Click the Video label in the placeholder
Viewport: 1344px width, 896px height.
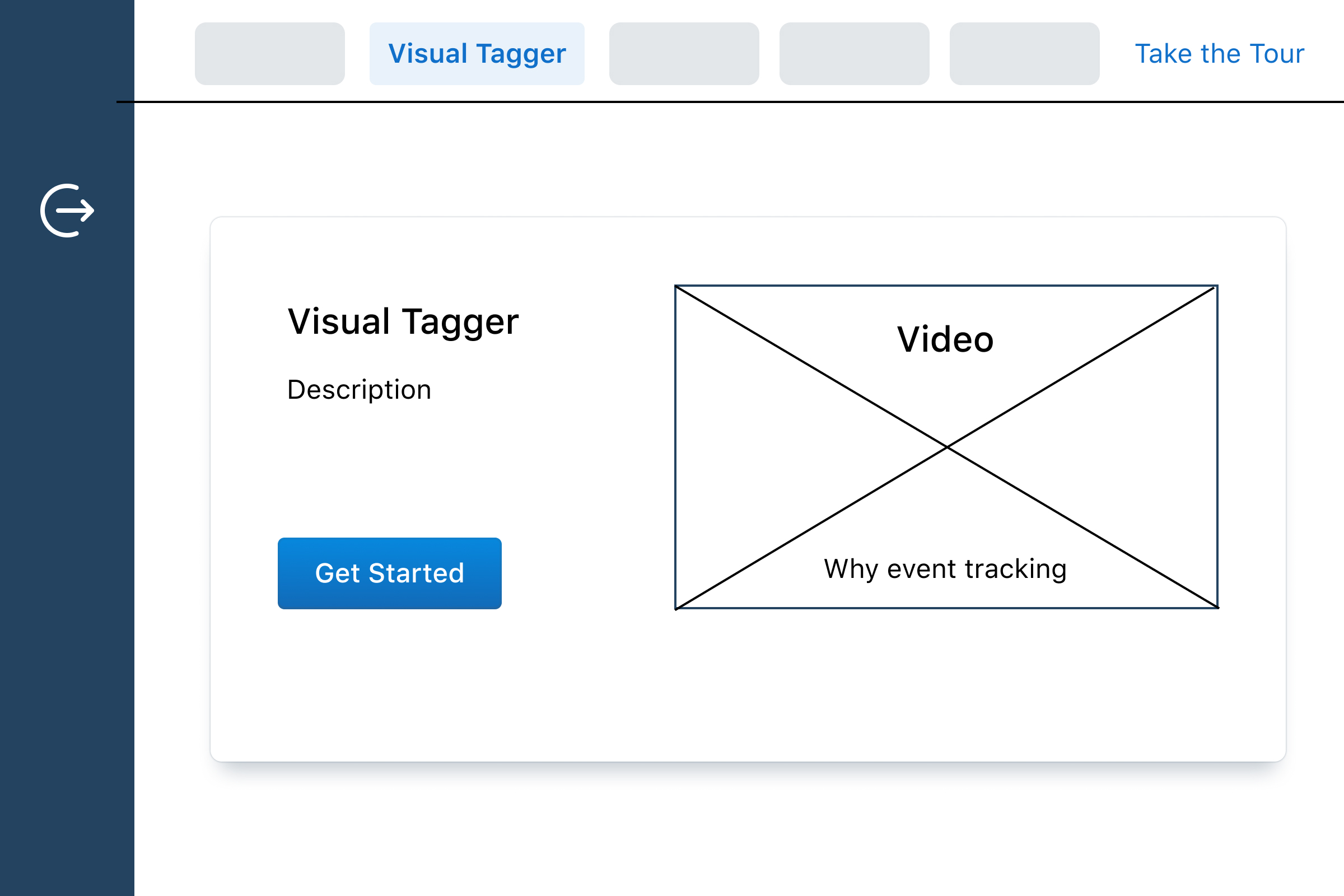945,339
